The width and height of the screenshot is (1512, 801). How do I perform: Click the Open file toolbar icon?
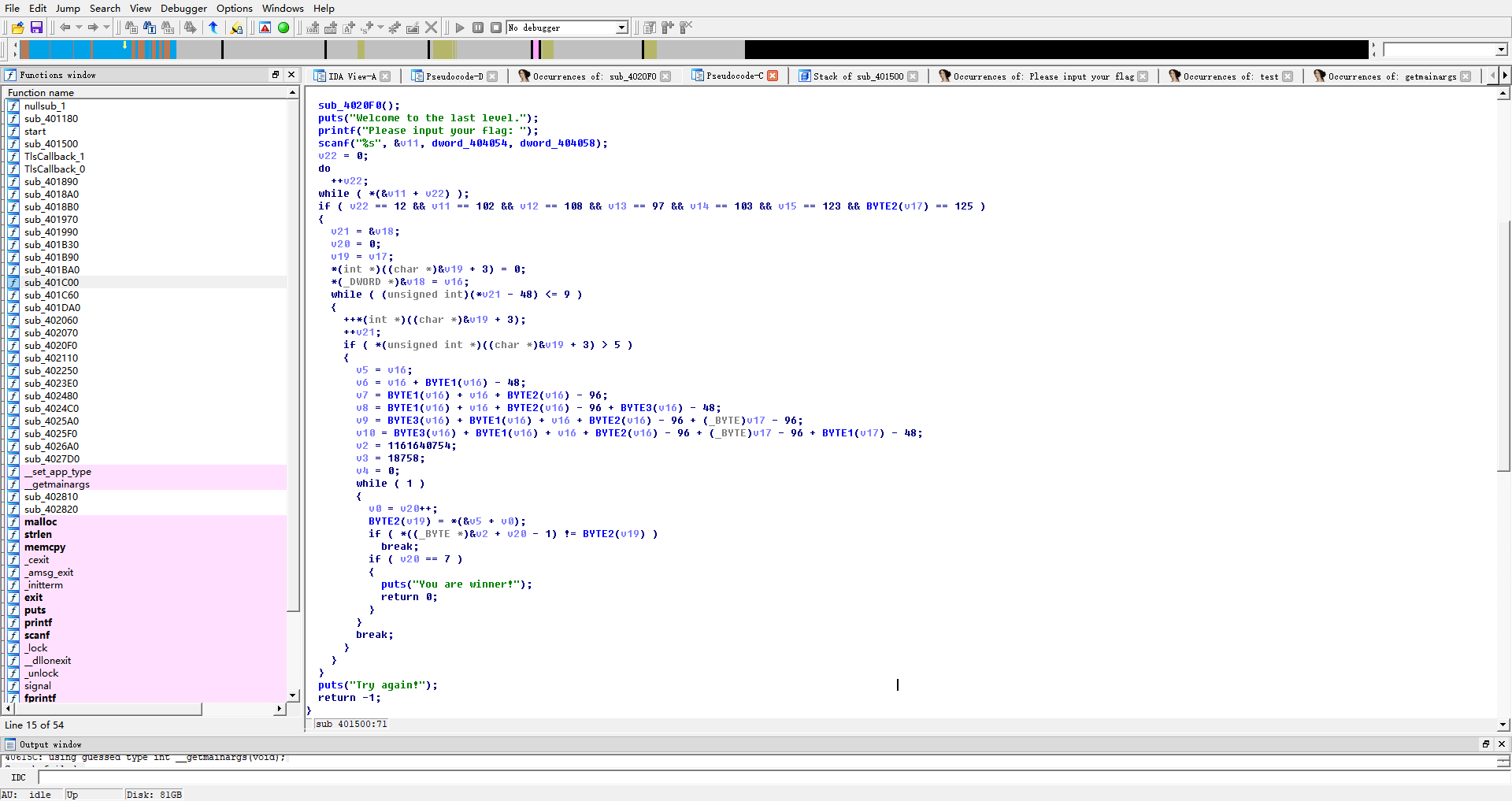18,28
